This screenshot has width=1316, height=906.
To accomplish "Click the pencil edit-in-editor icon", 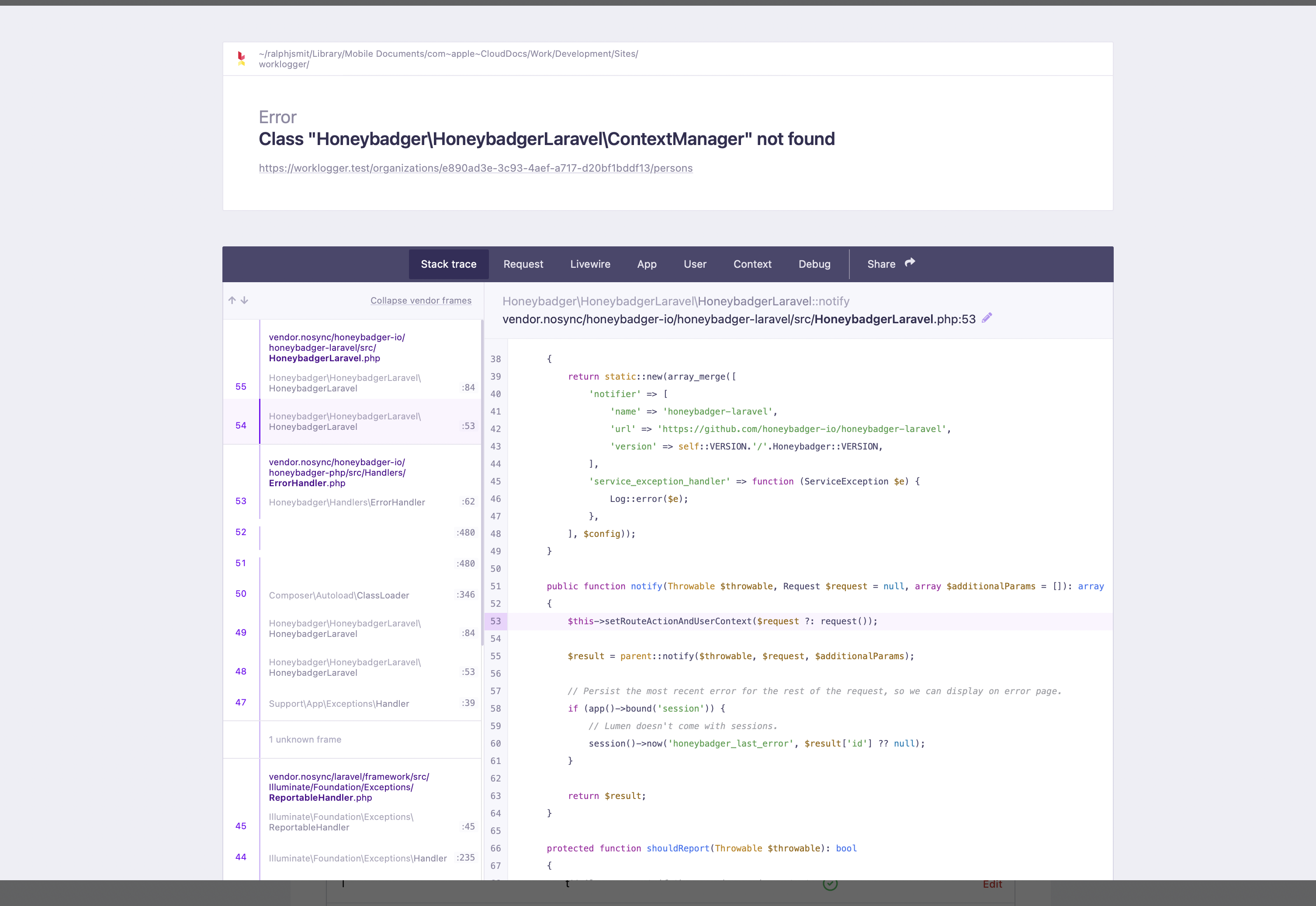I will (x=987, y=318).
